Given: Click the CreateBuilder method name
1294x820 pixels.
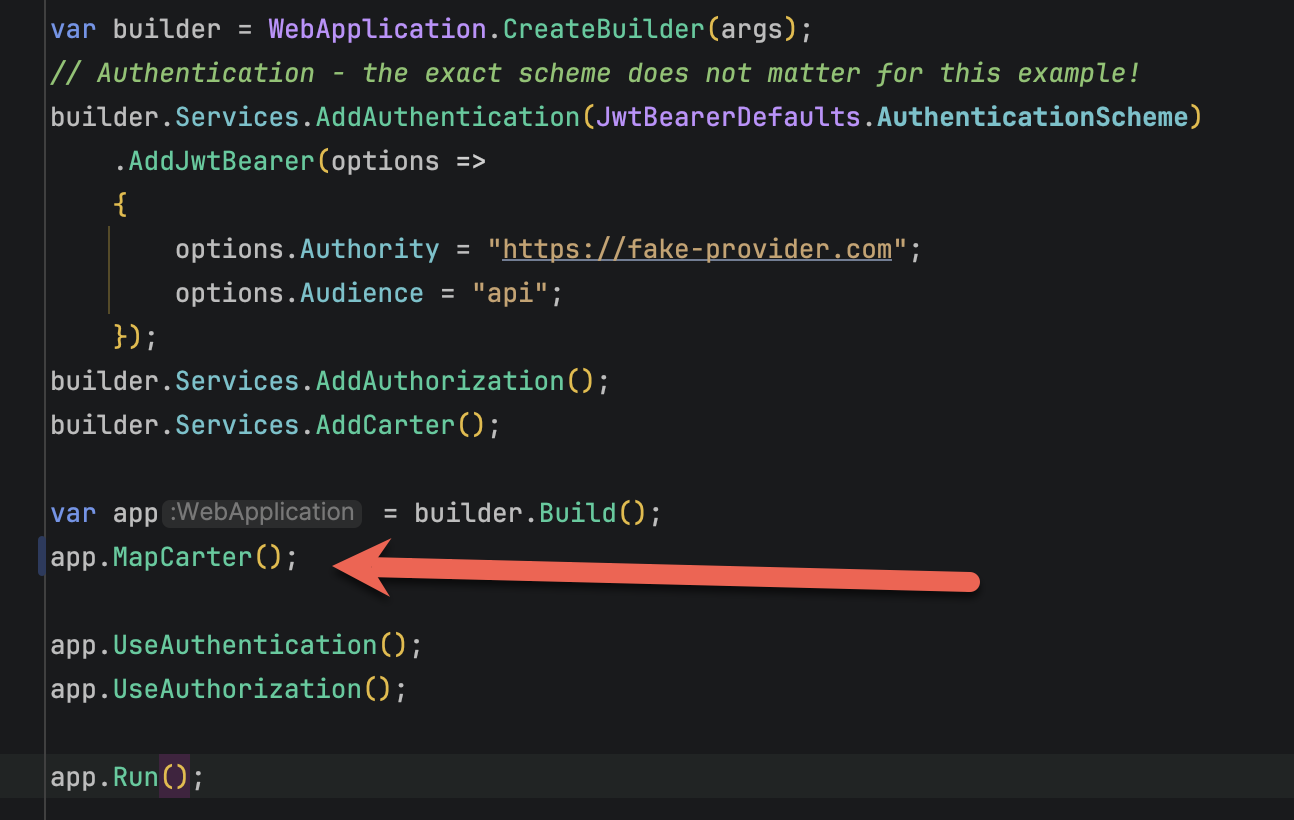Looking at the screenshot, I should click(604, 29).
